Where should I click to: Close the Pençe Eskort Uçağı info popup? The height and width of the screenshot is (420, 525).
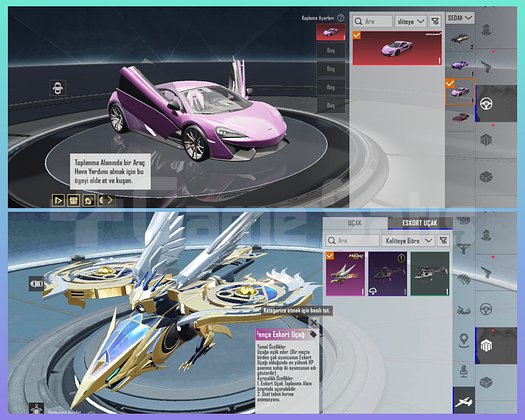click(x=313, y=323)
